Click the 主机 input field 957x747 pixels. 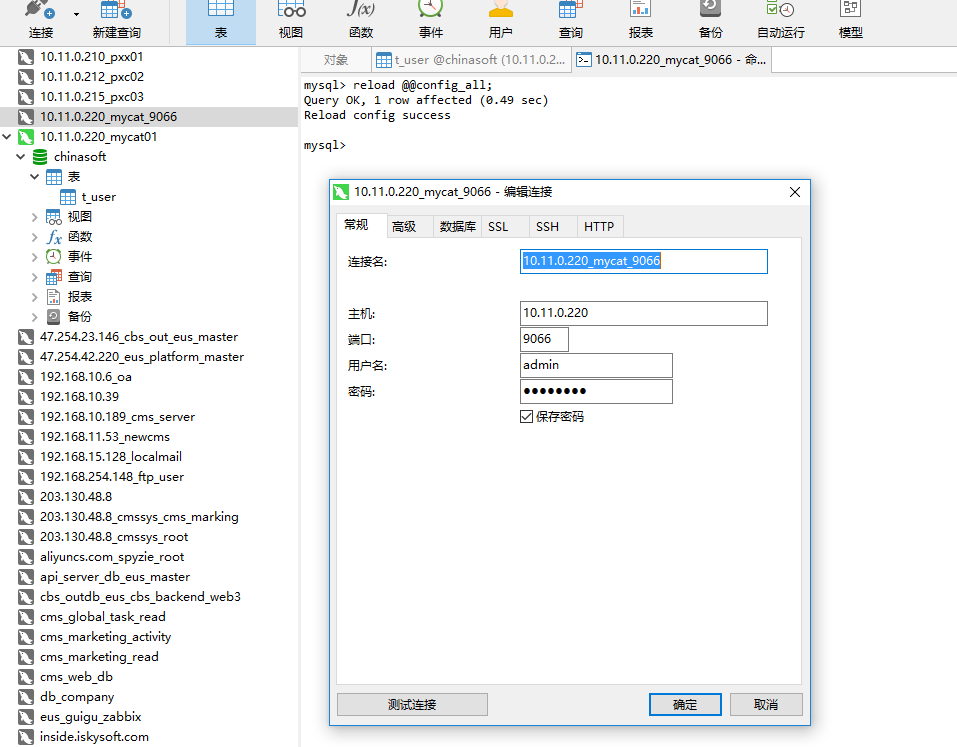(x=643, y=313)
